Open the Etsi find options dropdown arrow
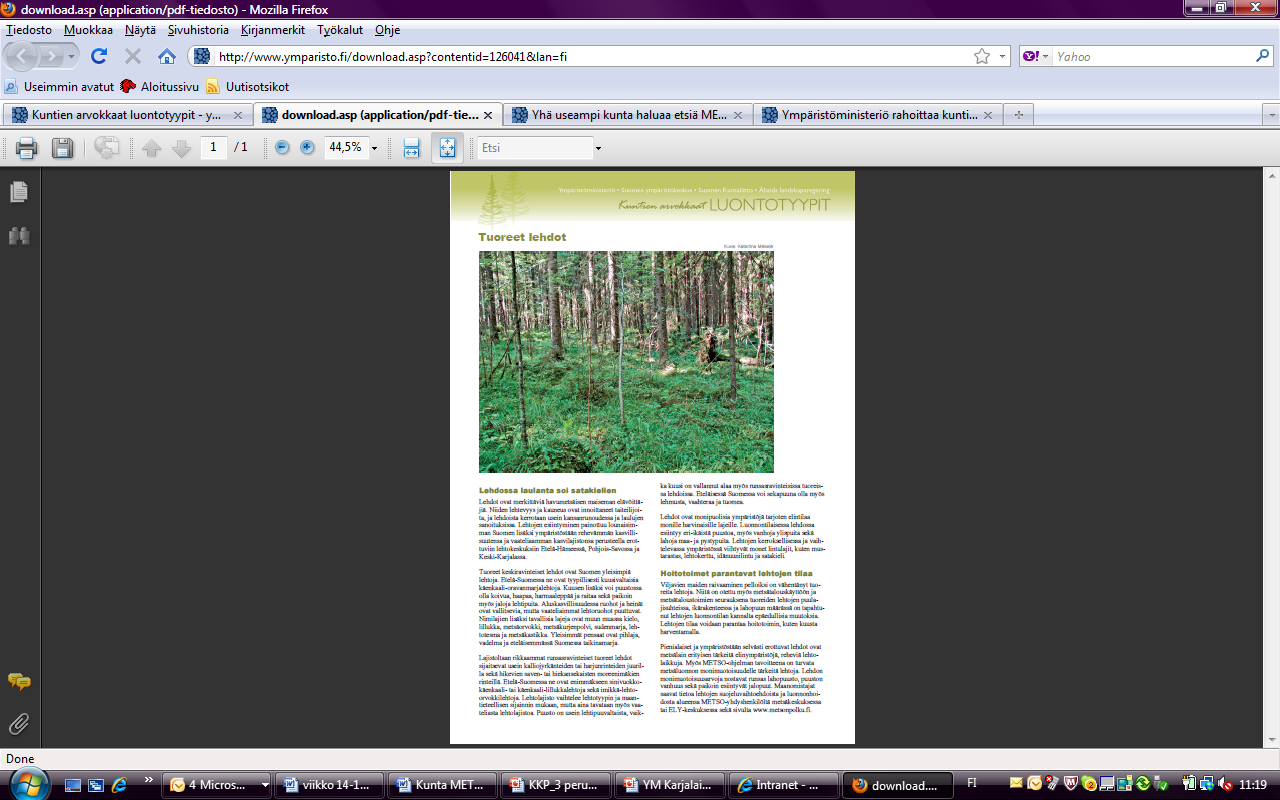 [x=598, y=149]
